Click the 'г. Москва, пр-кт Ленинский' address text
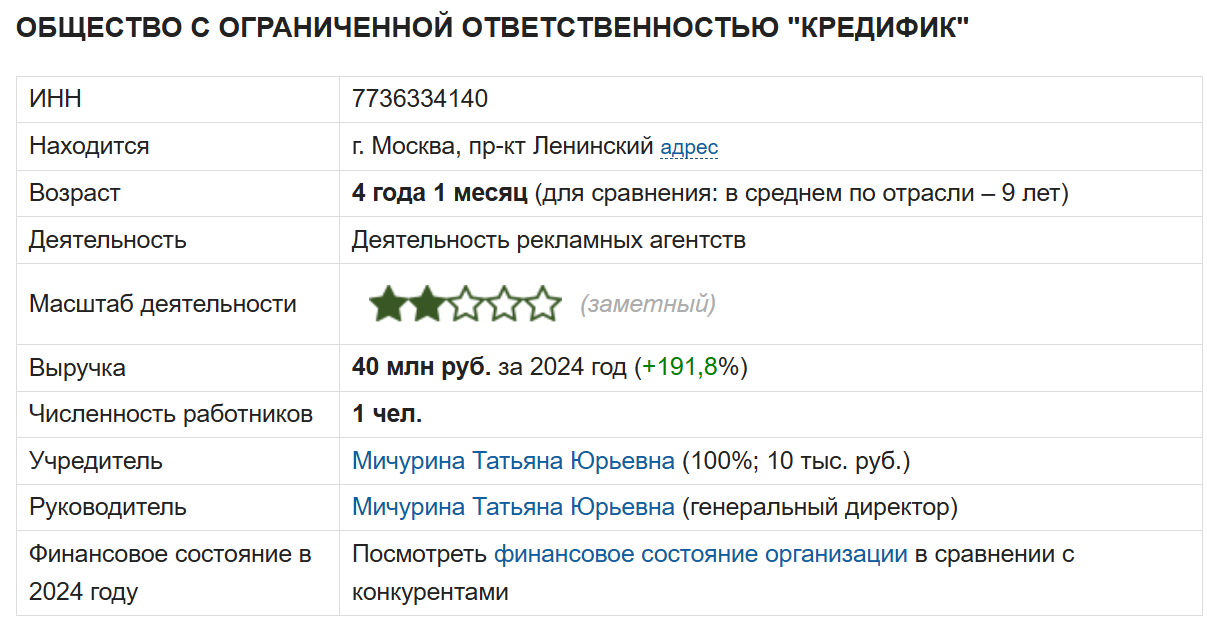 pyautogui.click(x=502, y=147)
